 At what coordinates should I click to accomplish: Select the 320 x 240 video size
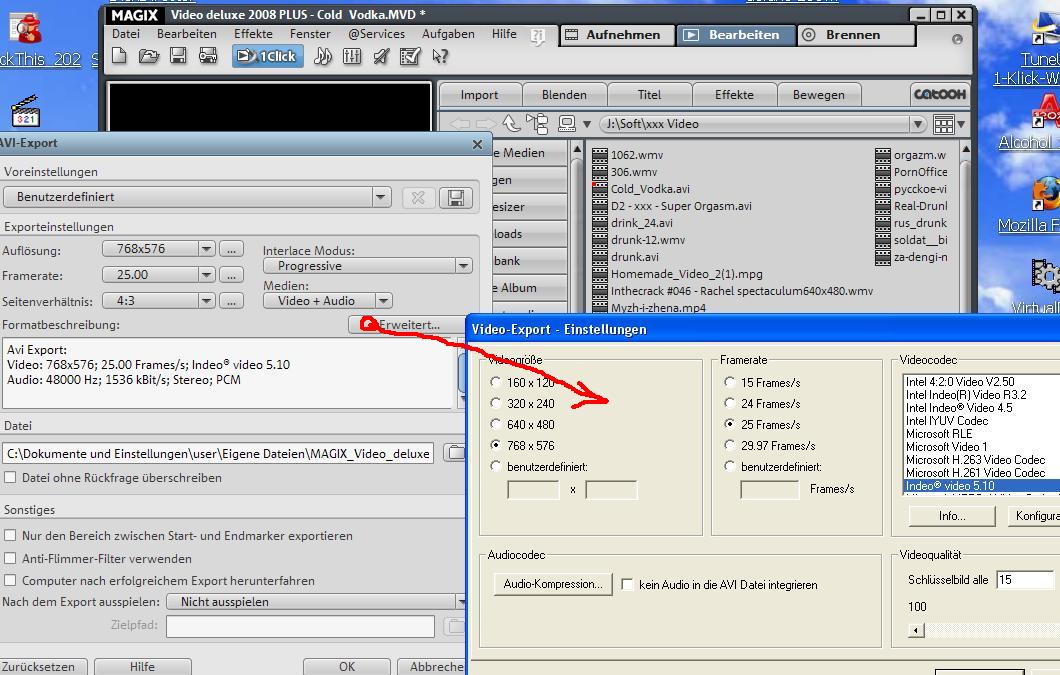click(496, 404)
